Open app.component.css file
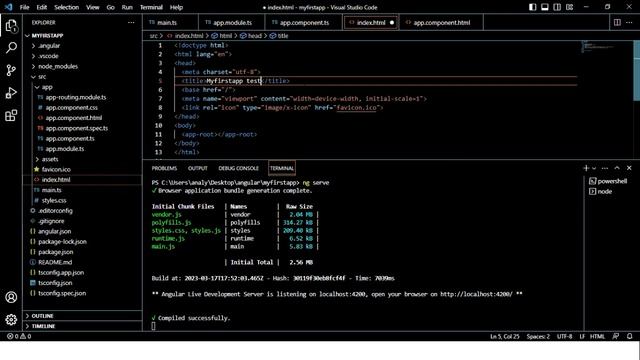 83,107
